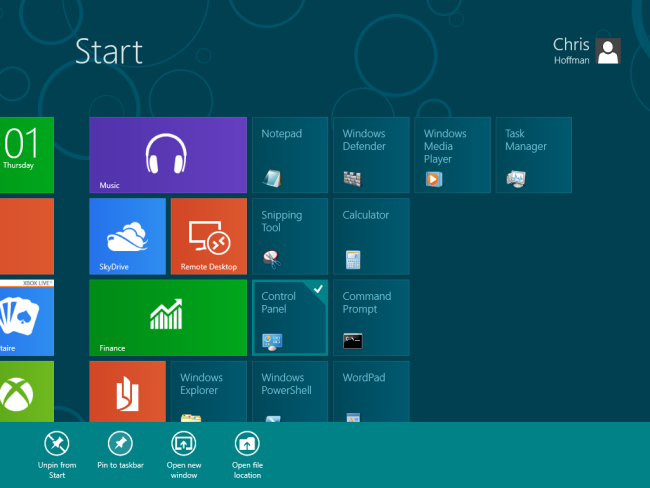Click the Unpin from Start icon

57,443
